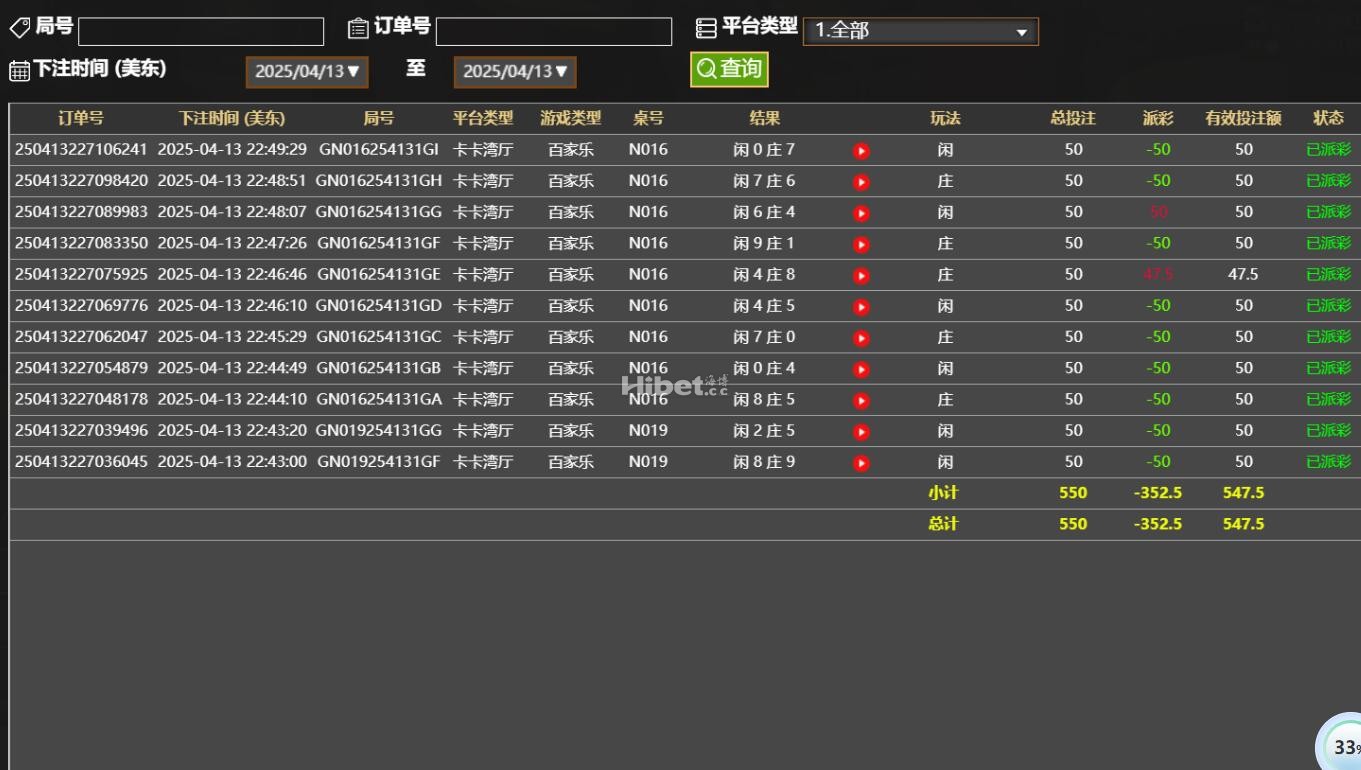
Task: Open the start date picker
Action: coord(307,72)
